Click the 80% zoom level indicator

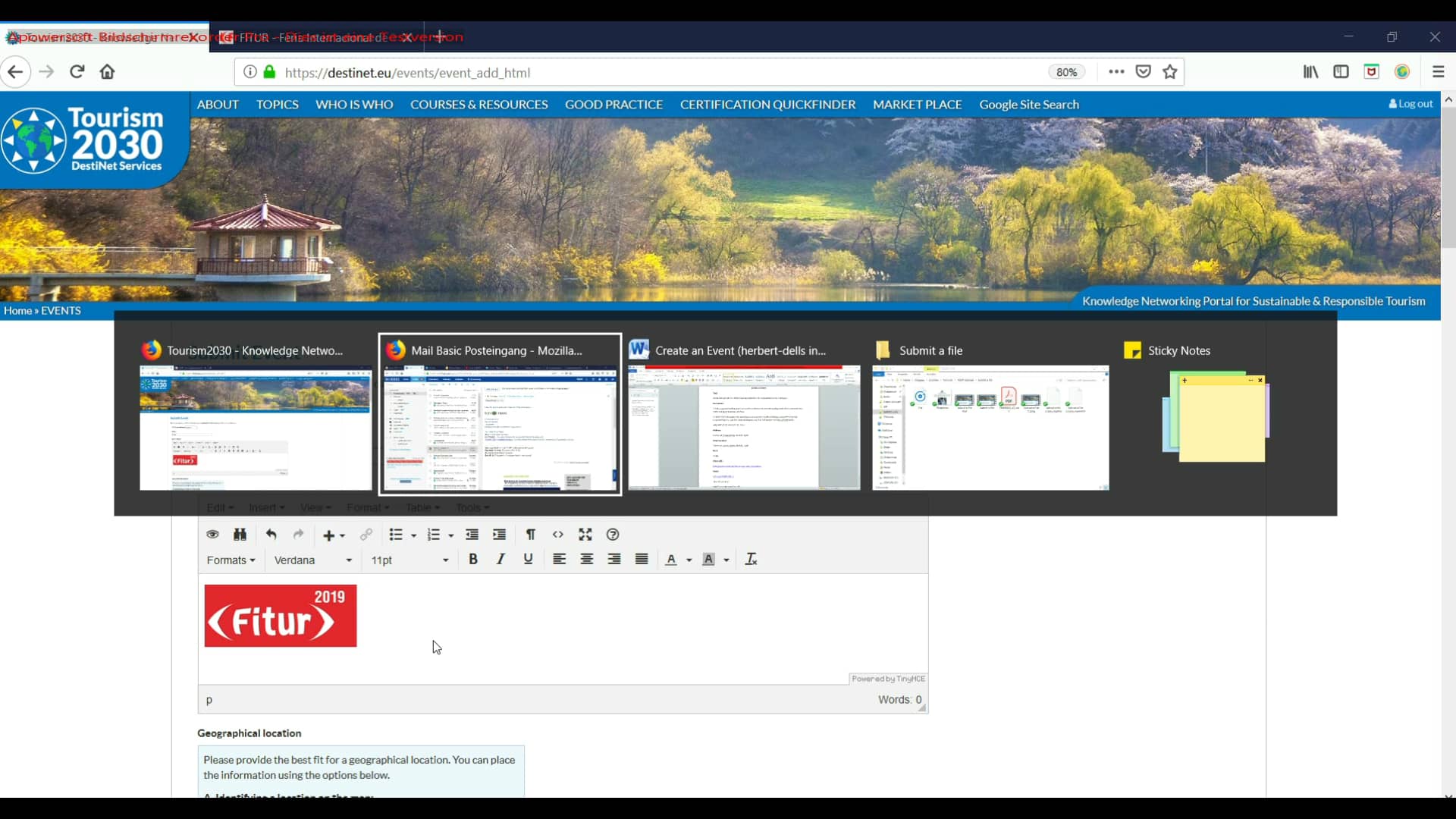[1066, 72]
